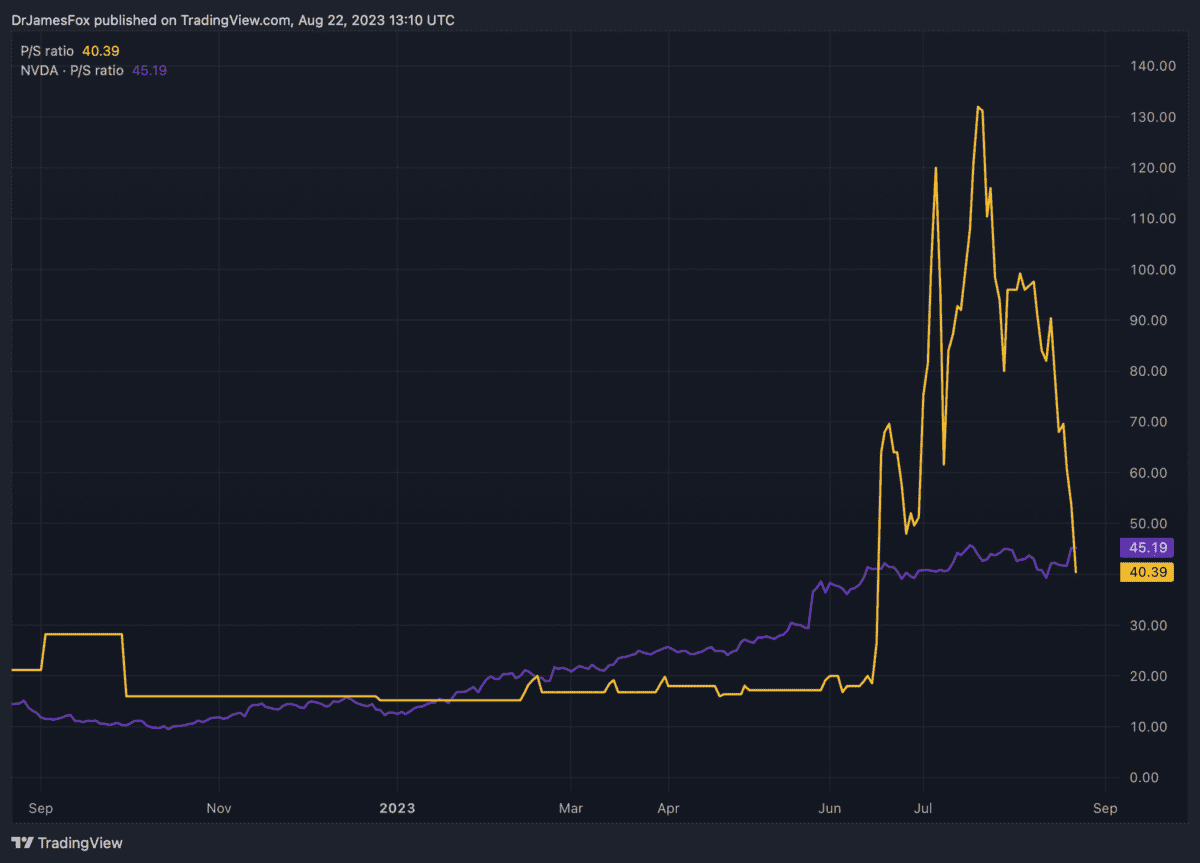Click the yellow line's highest peak near 130
Screen dimensions: 1200x863
[x=978, y=107]
